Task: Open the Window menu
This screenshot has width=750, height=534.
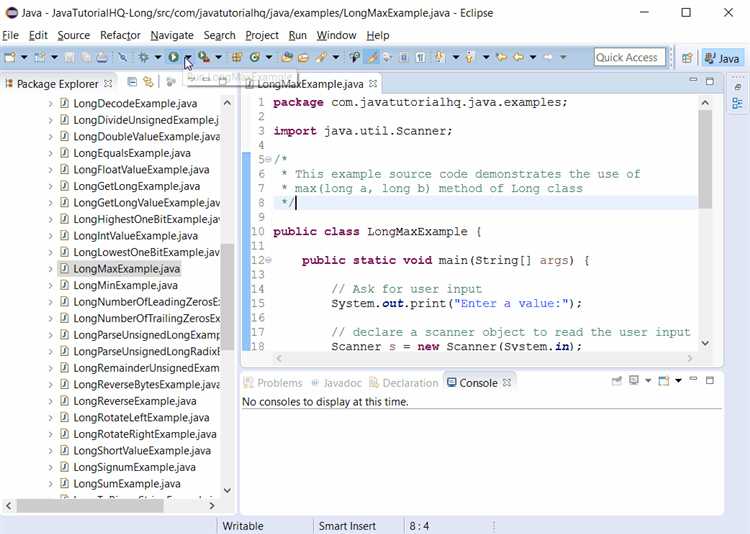Action: 336,35
